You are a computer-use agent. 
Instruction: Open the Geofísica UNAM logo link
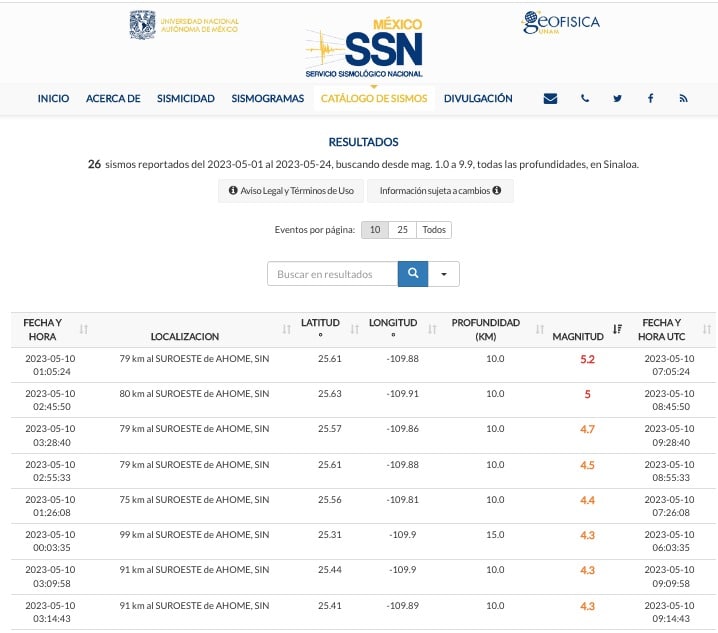[x=561, y=22]
